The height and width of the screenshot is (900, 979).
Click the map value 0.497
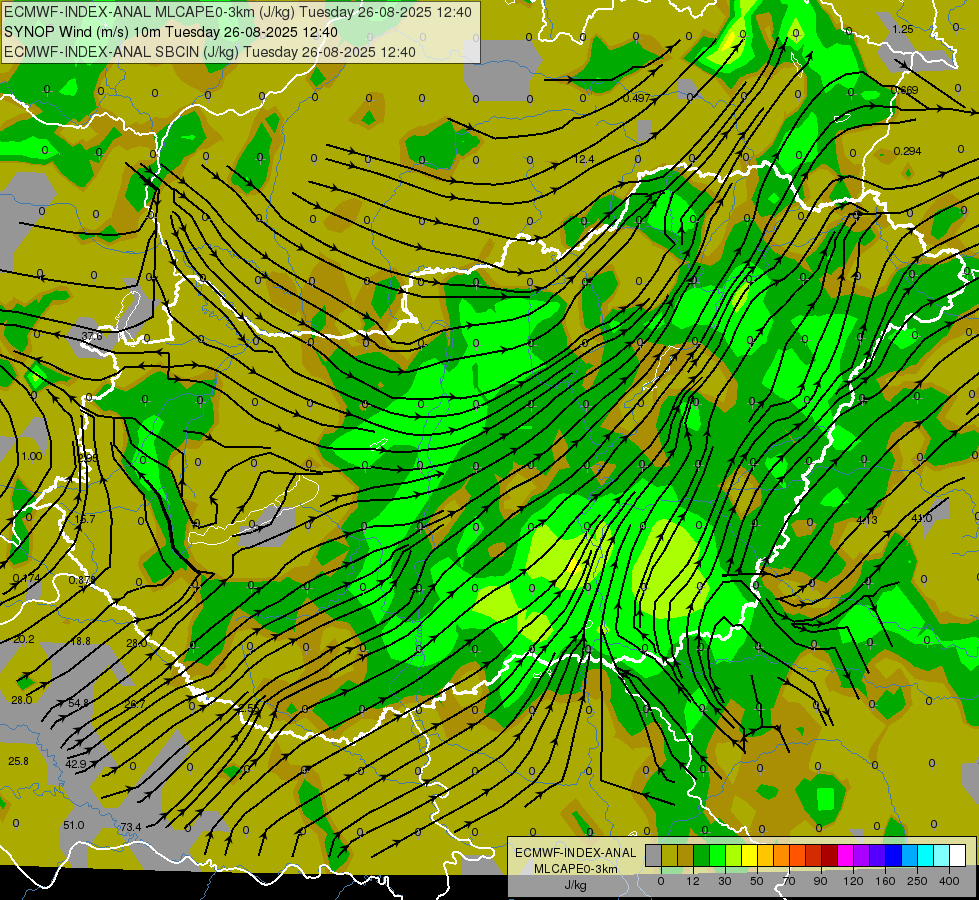637,98
